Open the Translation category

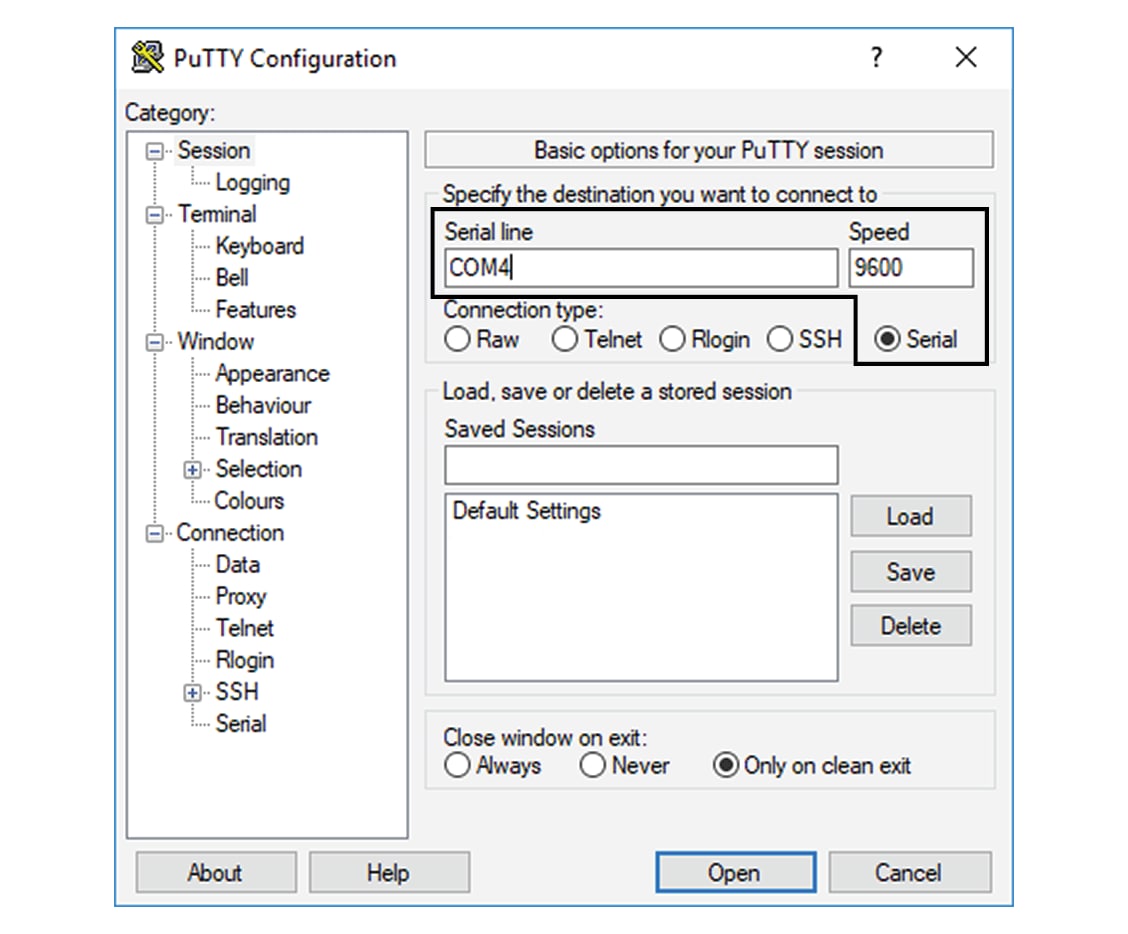266,437
